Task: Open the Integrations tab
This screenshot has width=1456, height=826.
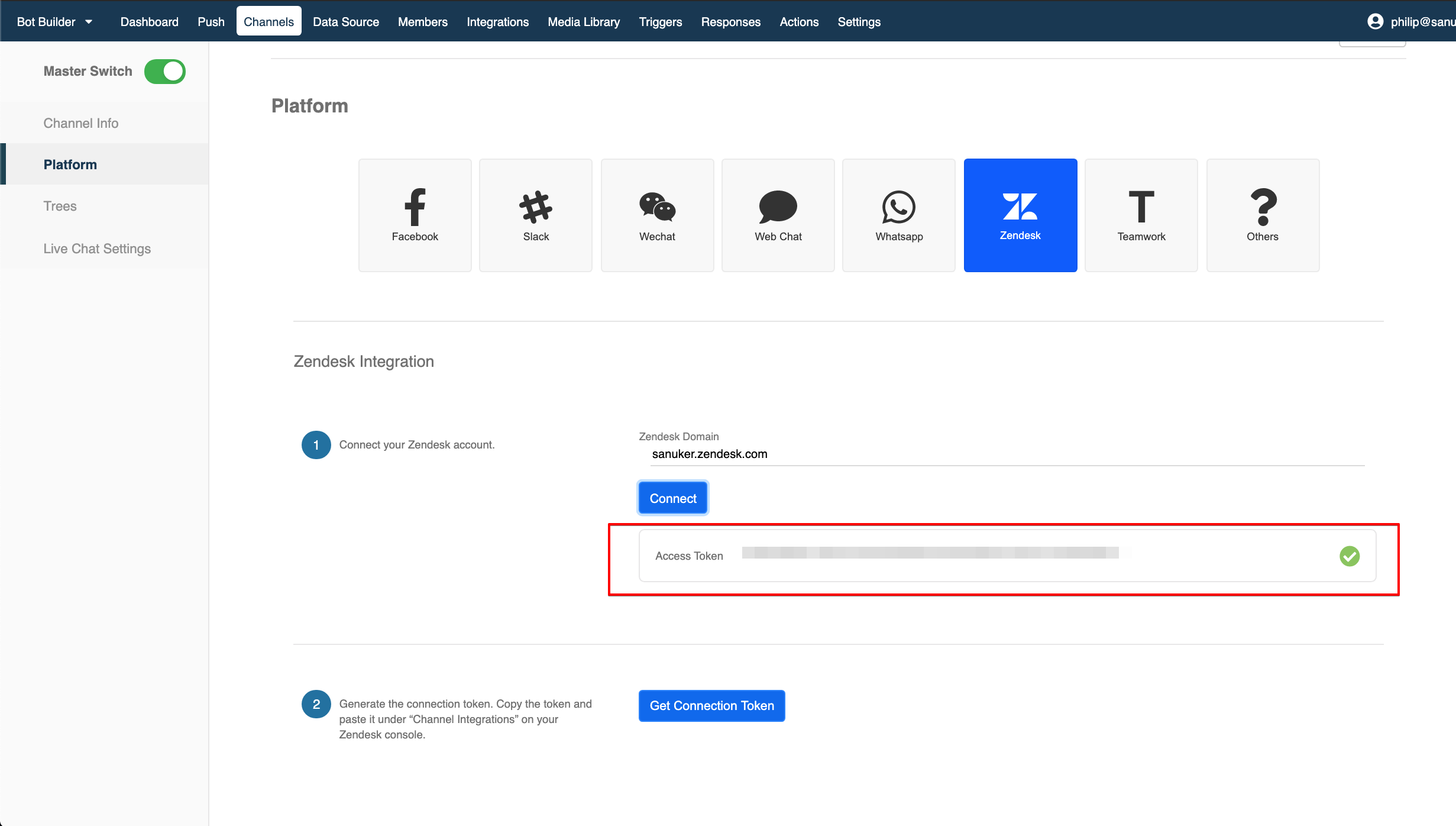Action: click(x=498, y=22)
